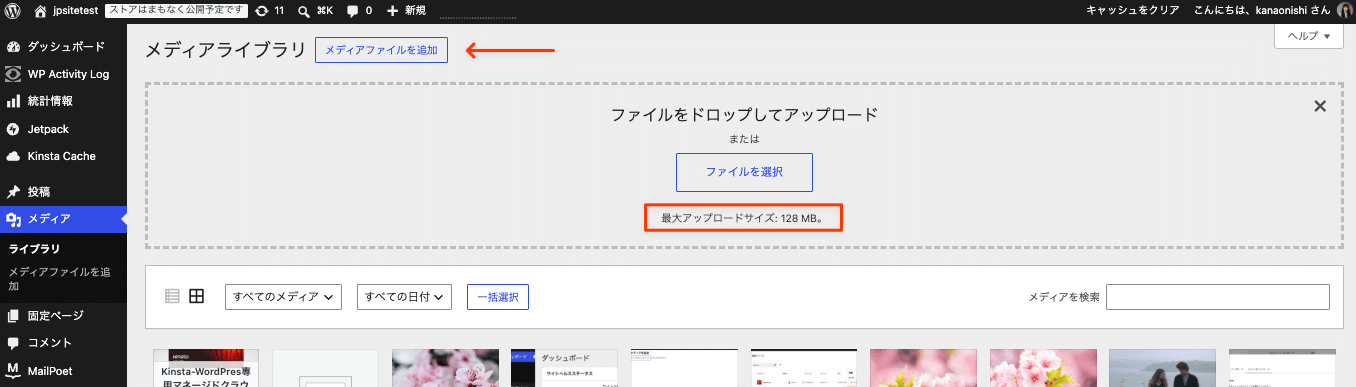Open the blank document file thumbnail
This screenshot has width=1356, height=387.
[x=325, y=368]
